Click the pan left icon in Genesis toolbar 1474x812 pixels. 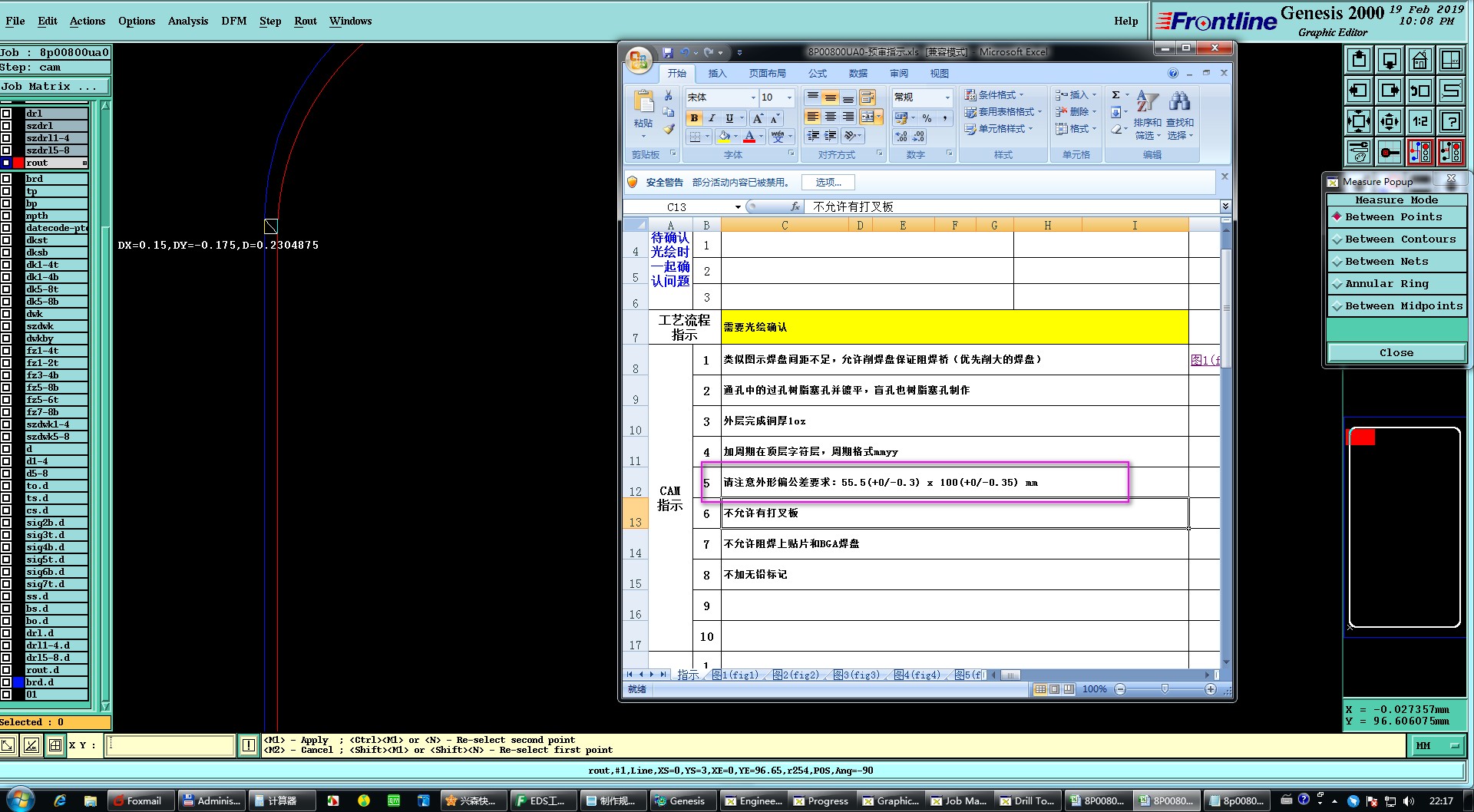pos(1359,91)
